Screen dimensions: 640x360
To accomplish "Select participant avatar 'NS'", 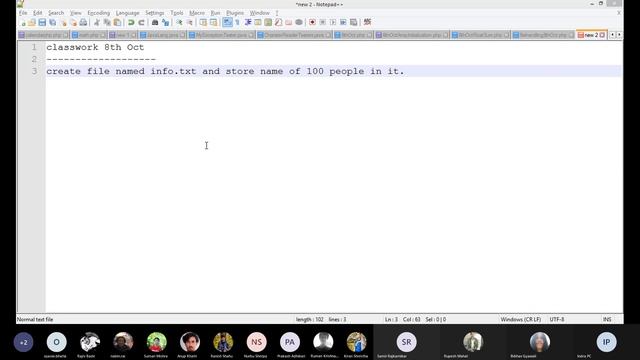I will coord(256,342).
